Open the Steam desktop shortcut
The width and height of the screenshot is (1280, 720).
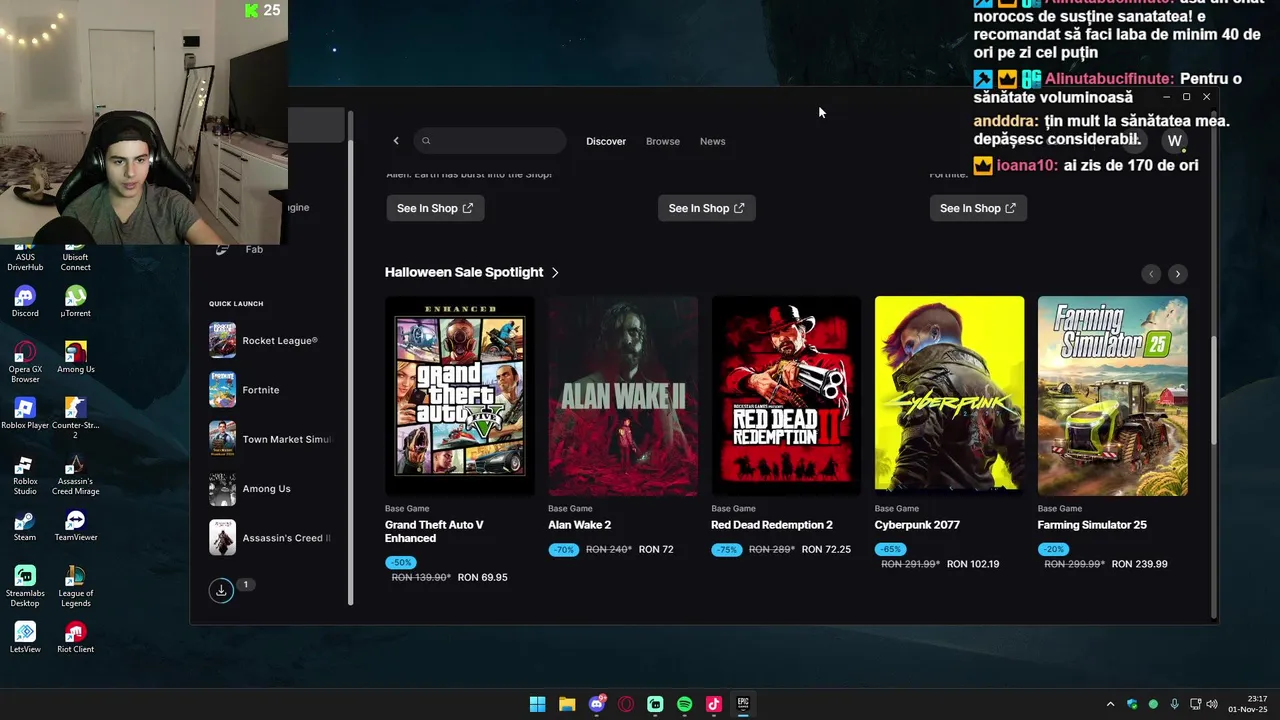[x=25, y=526]
